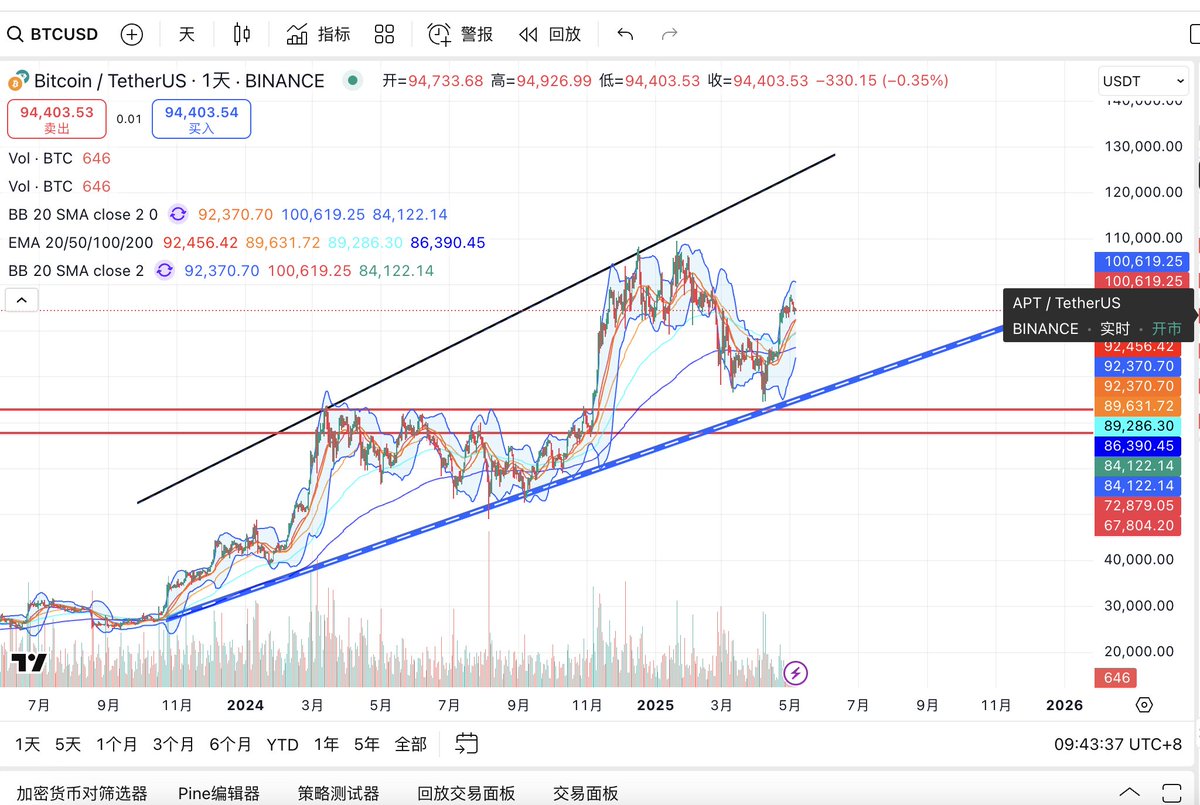Open 回放交易面板 tab
The width and height of the screenshot is (1200, 805).
point(466,793)
